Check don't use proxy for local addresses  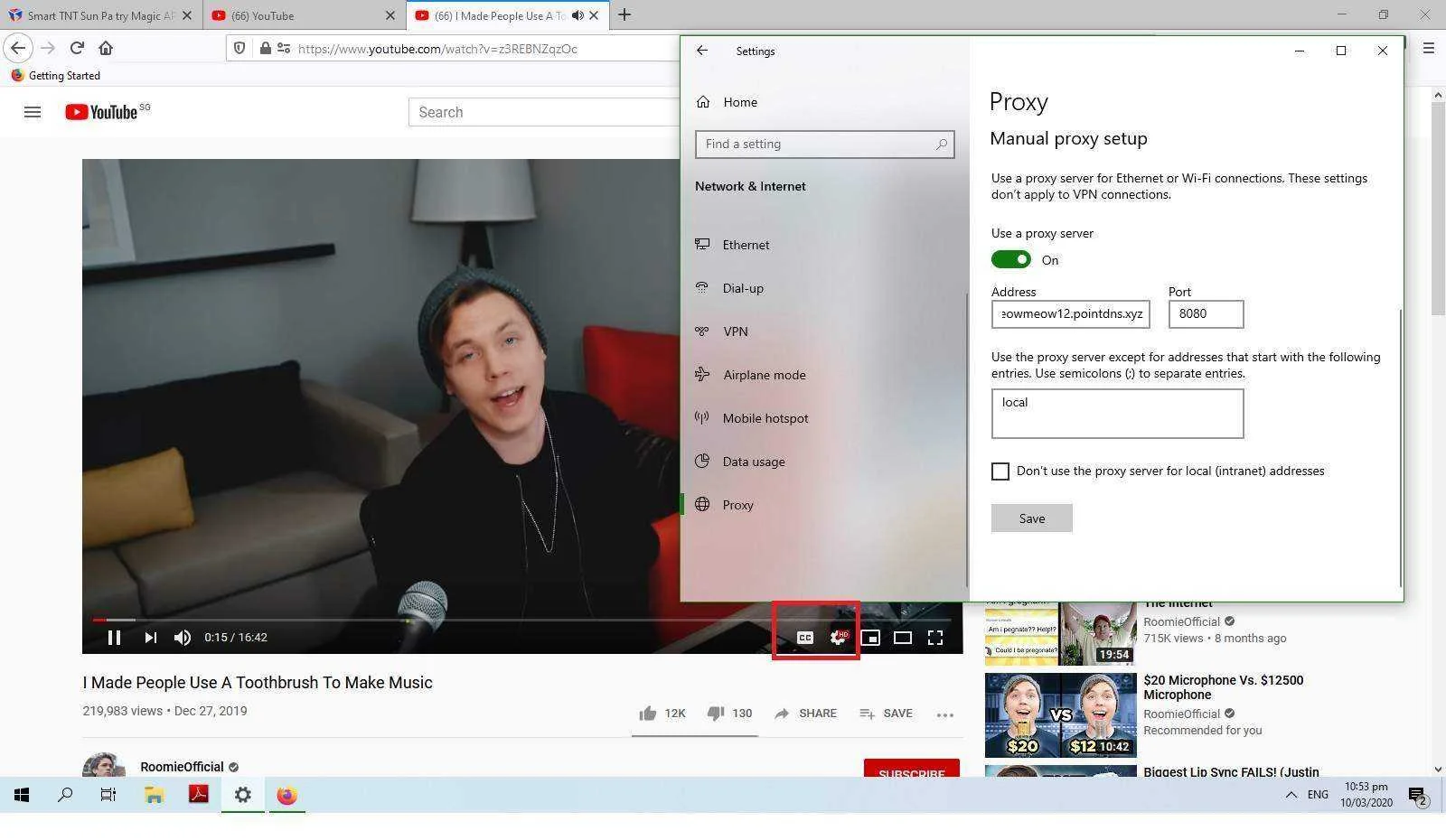pyautogui.click(x=1000, y=471)
